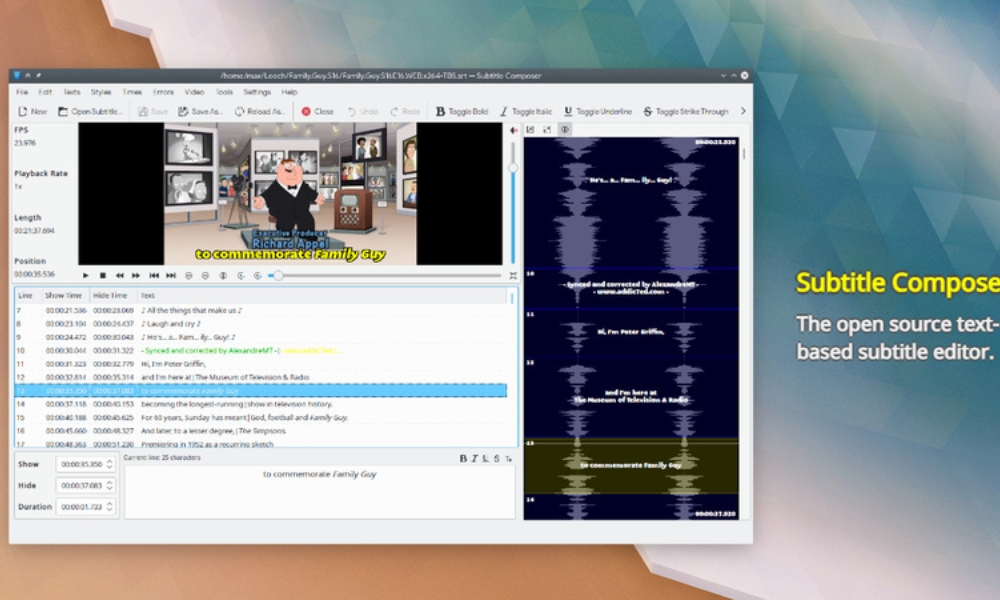1000x600 pixels.
Task: Toggle the eye icon above the waveform
Action: tap(565, 129)
